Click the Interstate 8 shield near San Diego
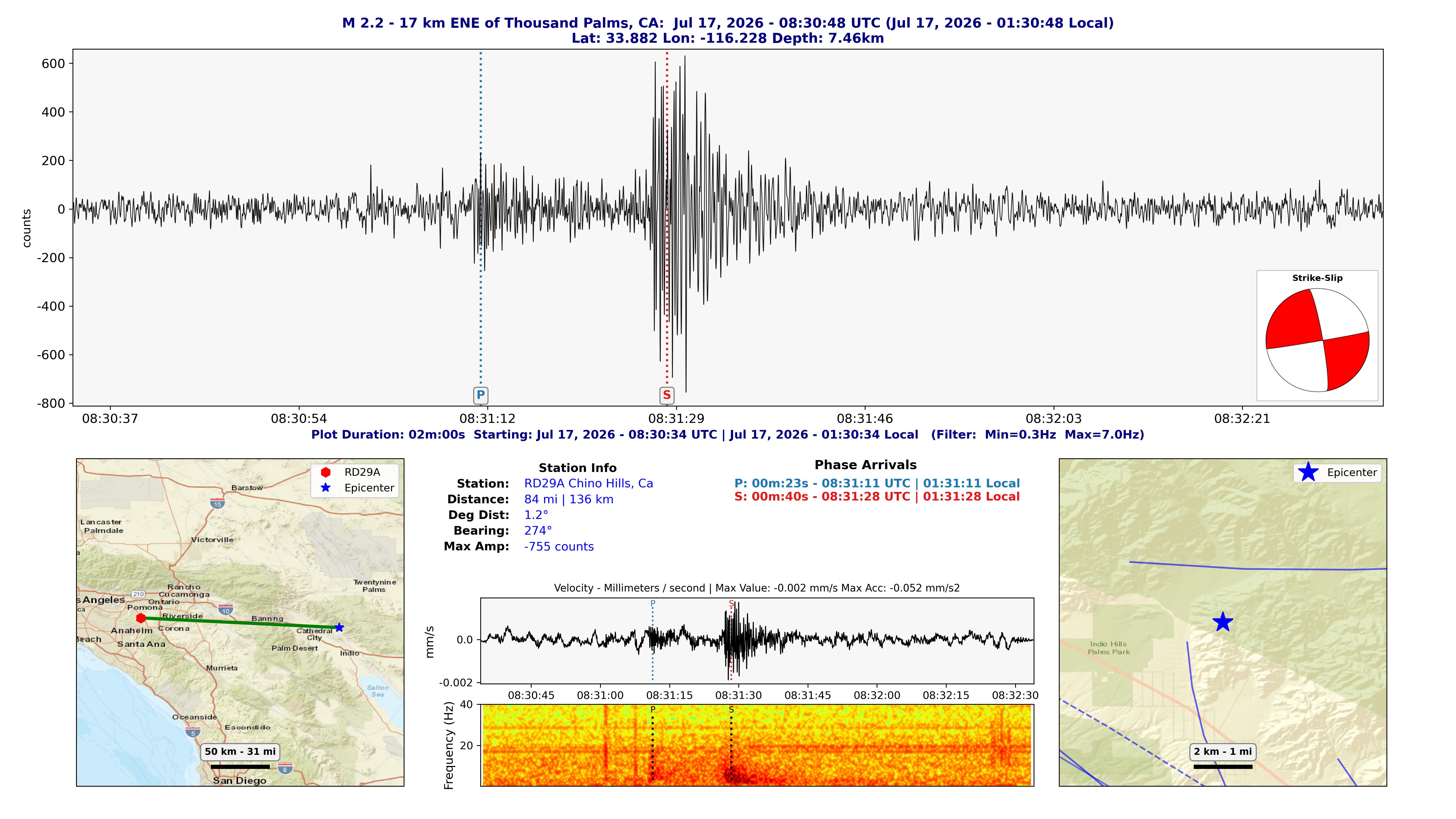 tap(285, 769)
